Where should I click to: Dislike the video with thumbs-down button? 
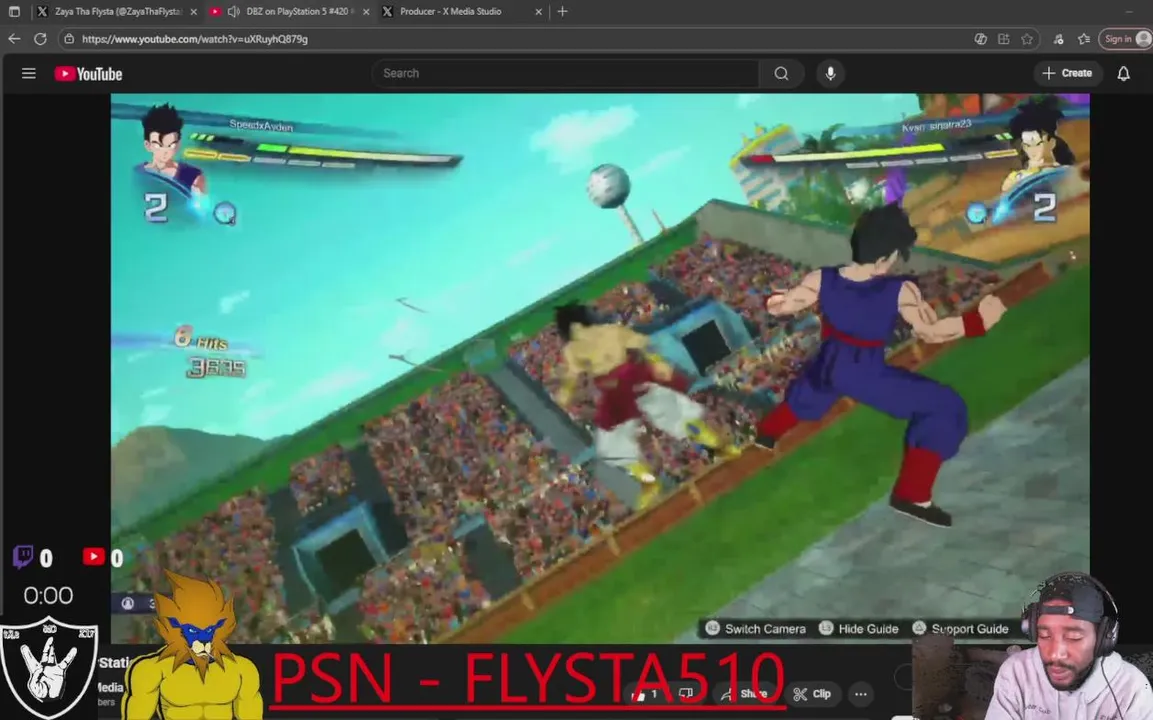point(686,694)
